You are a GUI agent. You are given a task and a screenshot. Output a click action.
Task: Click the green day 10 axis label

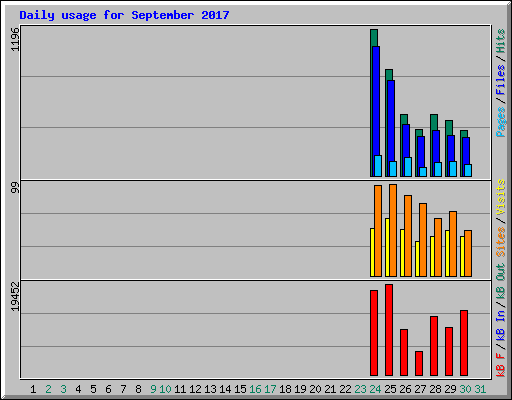pos(165,389)
